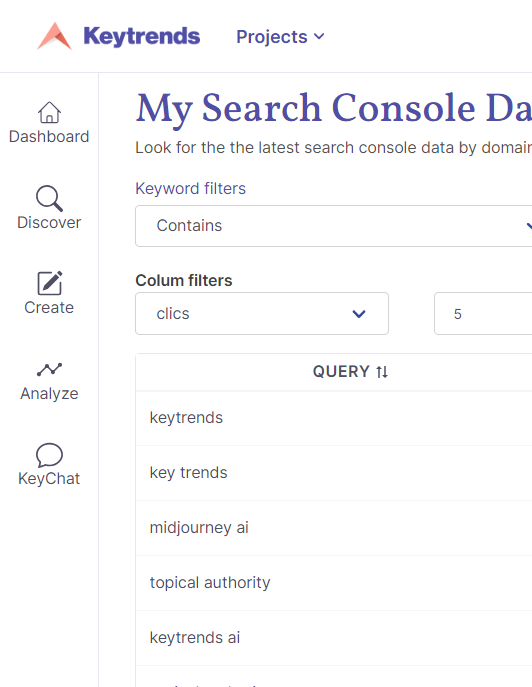Select the 'keytrends ai' query row
Viewport: 532px width, 687px height.
tap(334, 638)
